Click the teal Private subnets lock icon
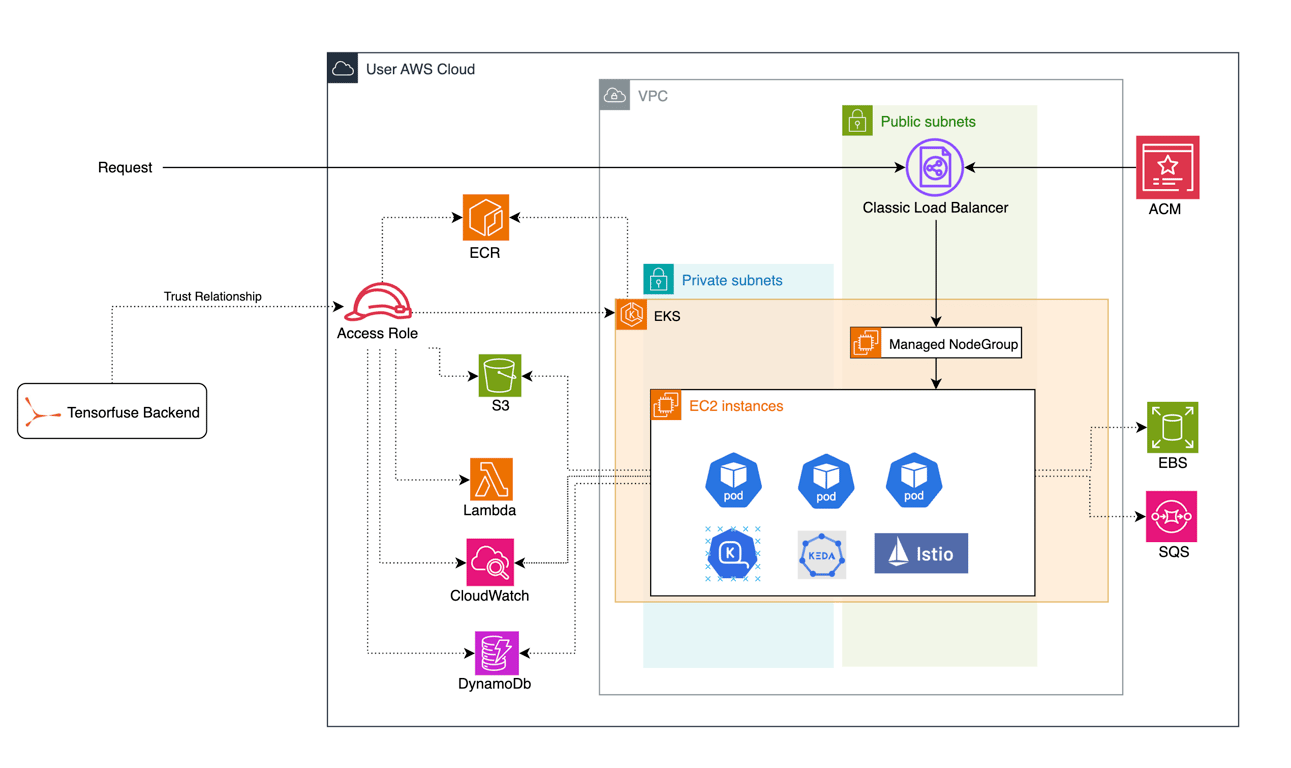The width and height of the screenshot is (1291, 768). (659, 280)
